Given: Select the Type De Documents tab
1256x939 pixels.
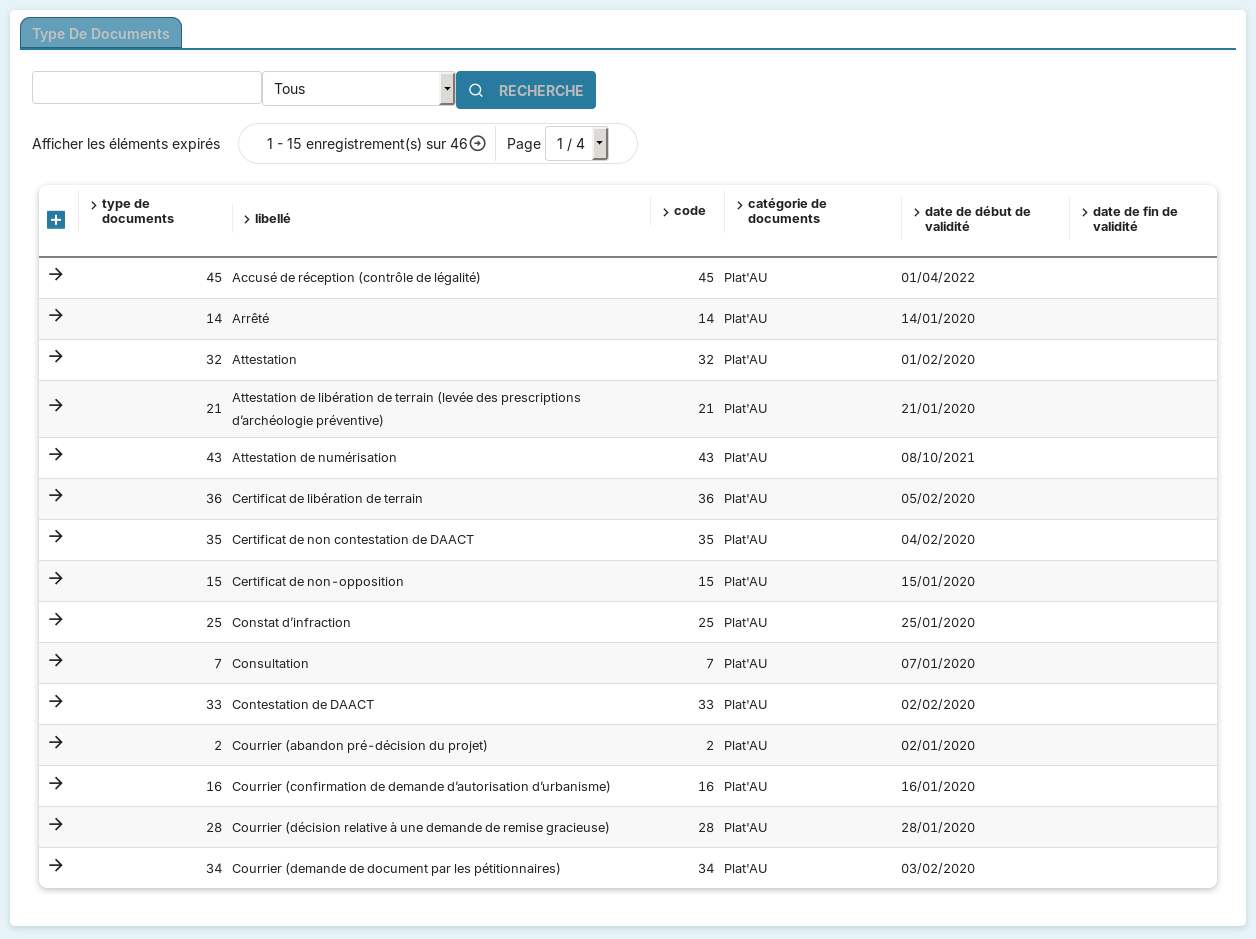Looking at the screenshot, I should 101,34.
